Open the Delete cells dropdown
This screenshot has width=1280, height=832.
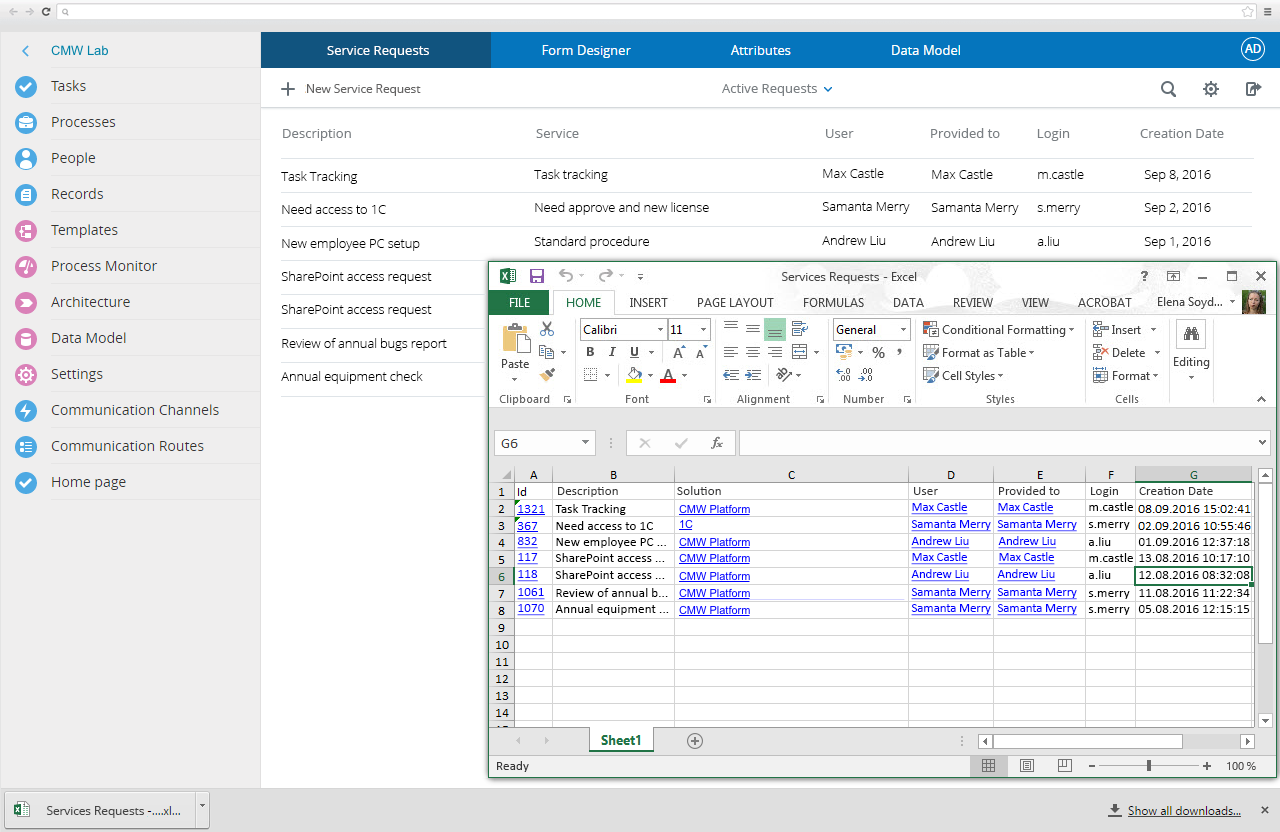pos(1157,353)
